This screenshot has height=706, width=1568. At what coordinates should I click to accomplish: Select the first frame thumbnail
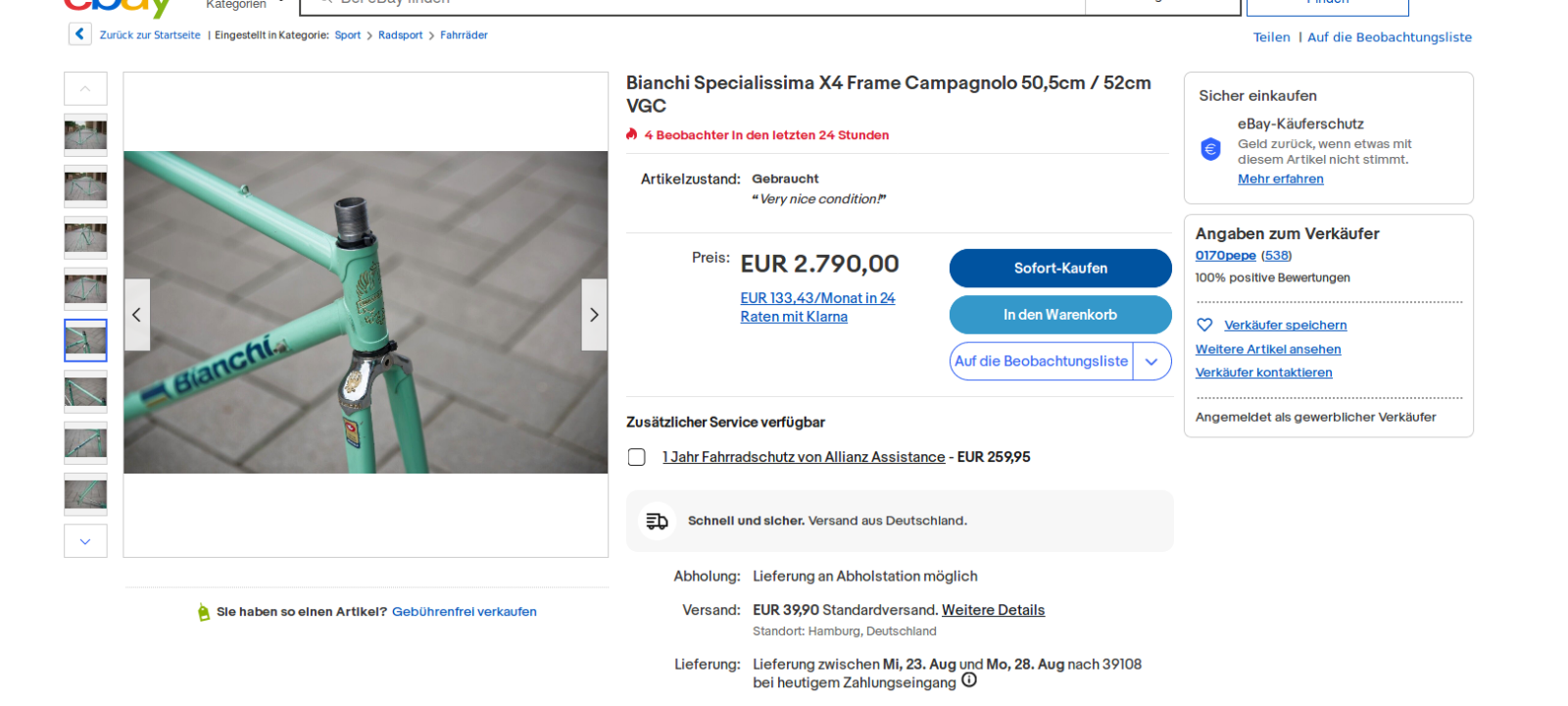pyautogui.click(x=85, y=135)
